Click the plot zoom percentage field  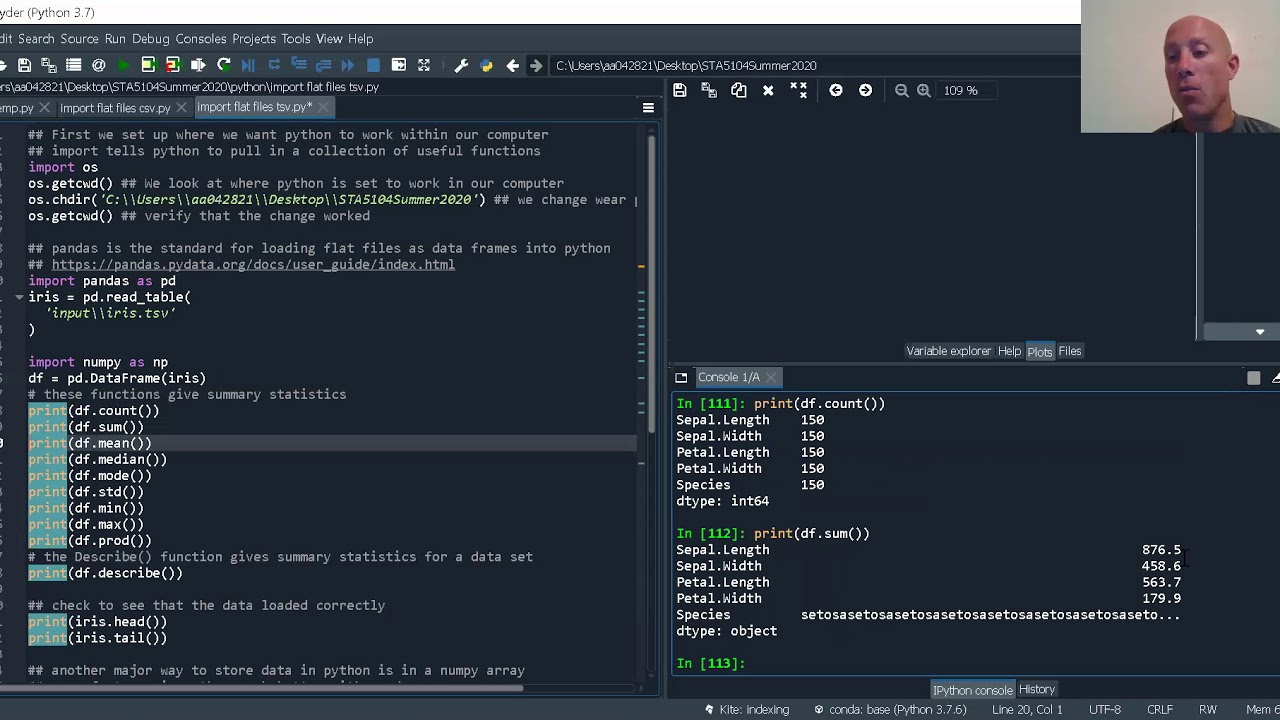click(x=960, y=90)
